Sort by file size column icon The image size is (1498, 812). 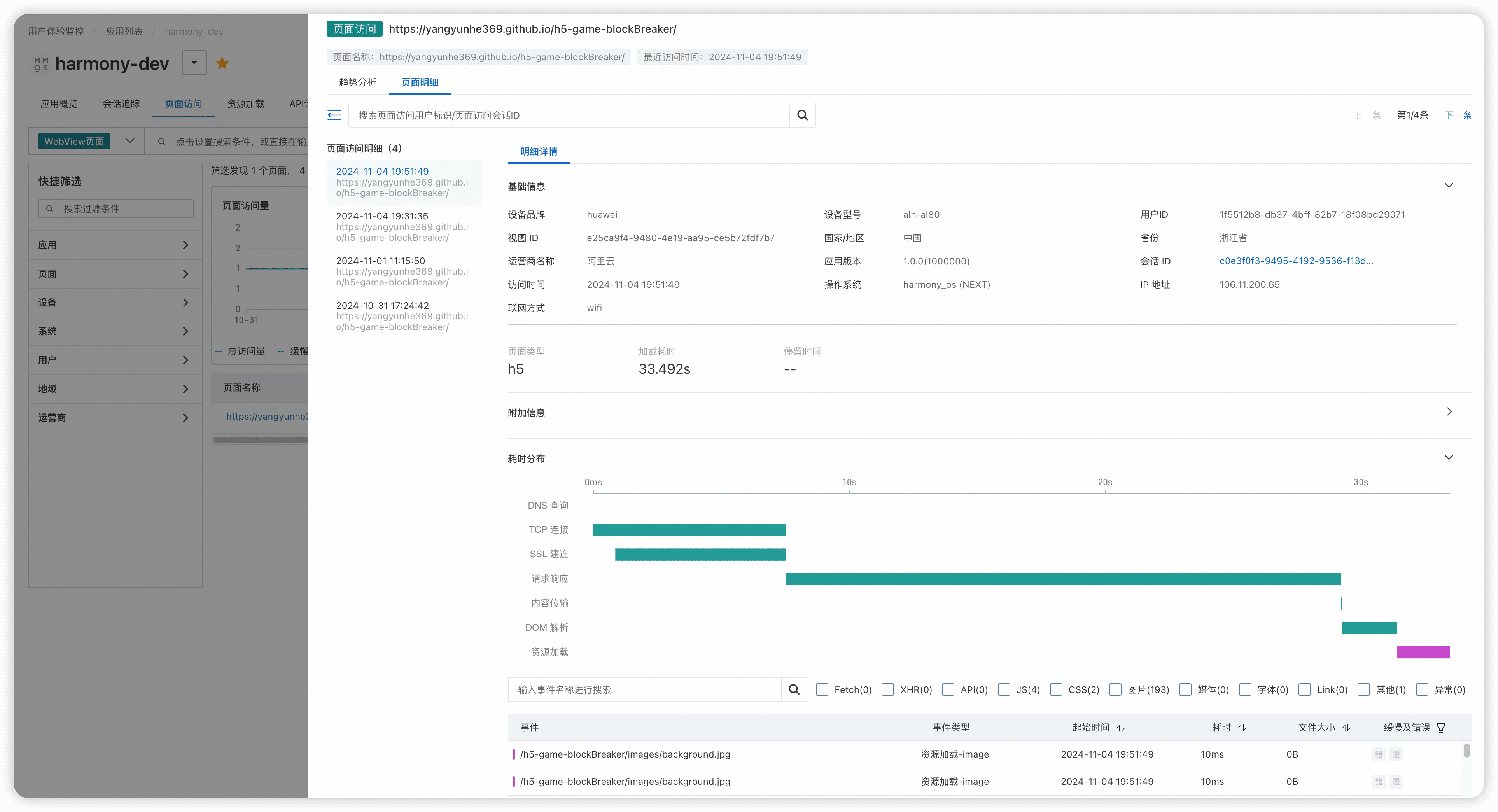coord(1346,728)
